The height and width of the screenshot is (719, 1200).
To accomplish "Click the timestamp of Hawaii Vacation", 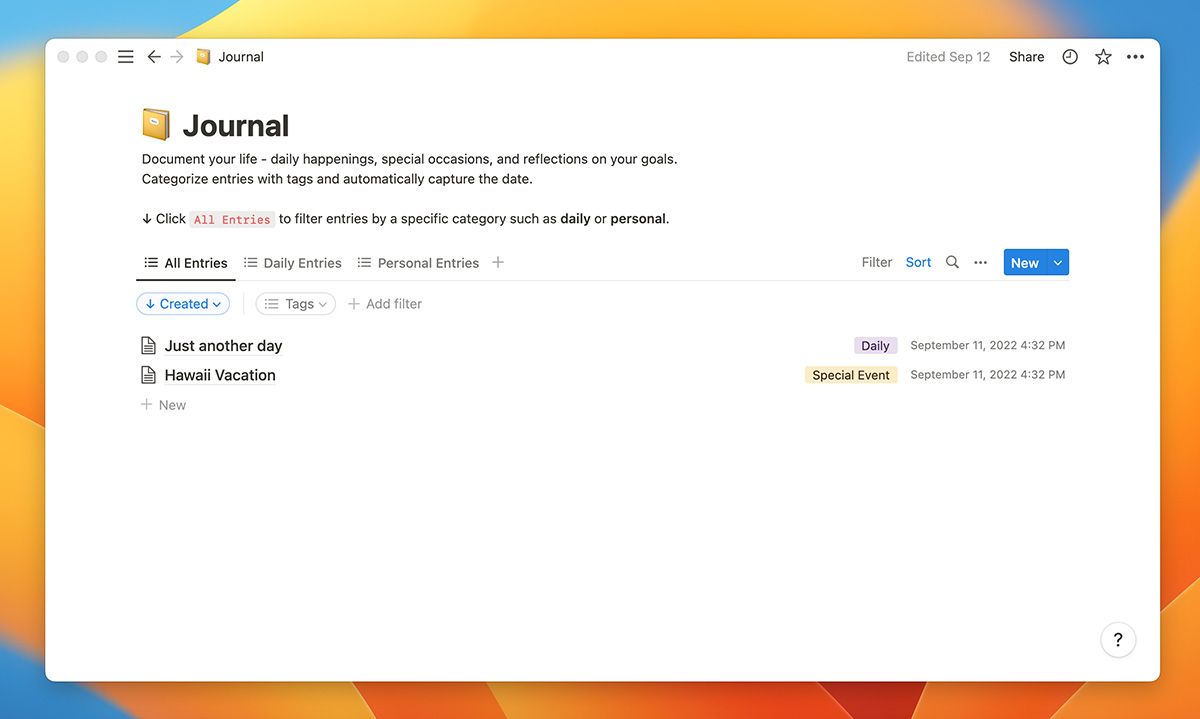I will [988, 374].
